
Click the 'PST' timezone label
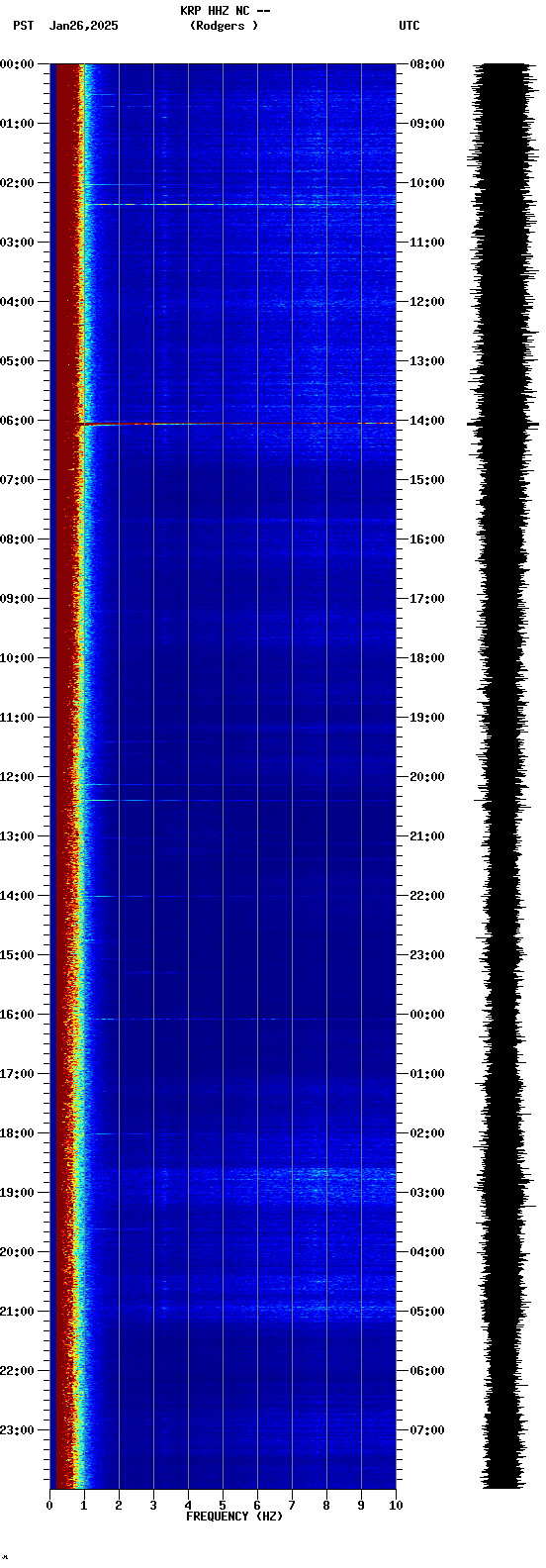pos(23,26)
